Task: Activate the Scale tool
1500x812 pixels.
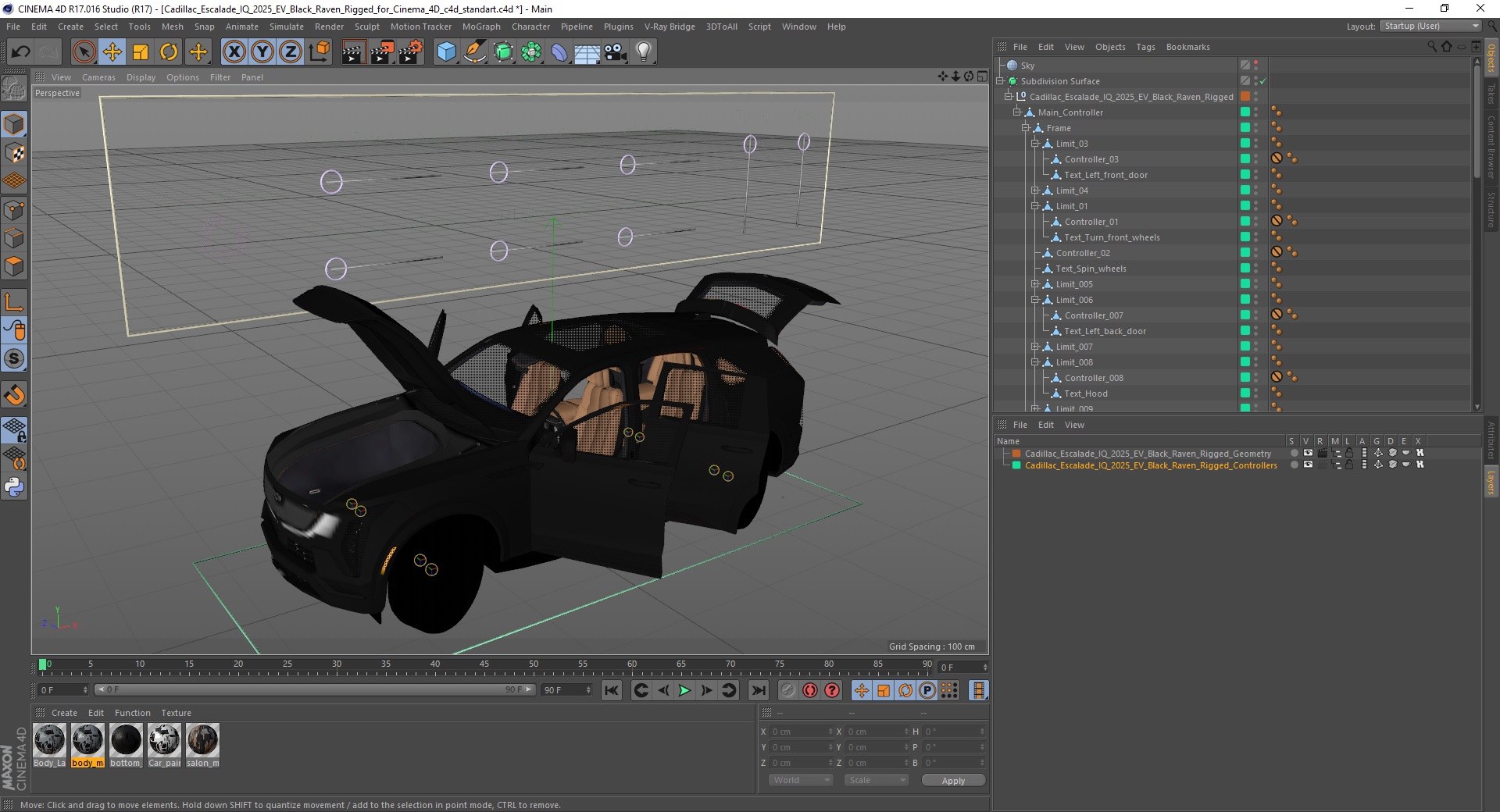Action: pyautogui.click(x=141, y=52)
